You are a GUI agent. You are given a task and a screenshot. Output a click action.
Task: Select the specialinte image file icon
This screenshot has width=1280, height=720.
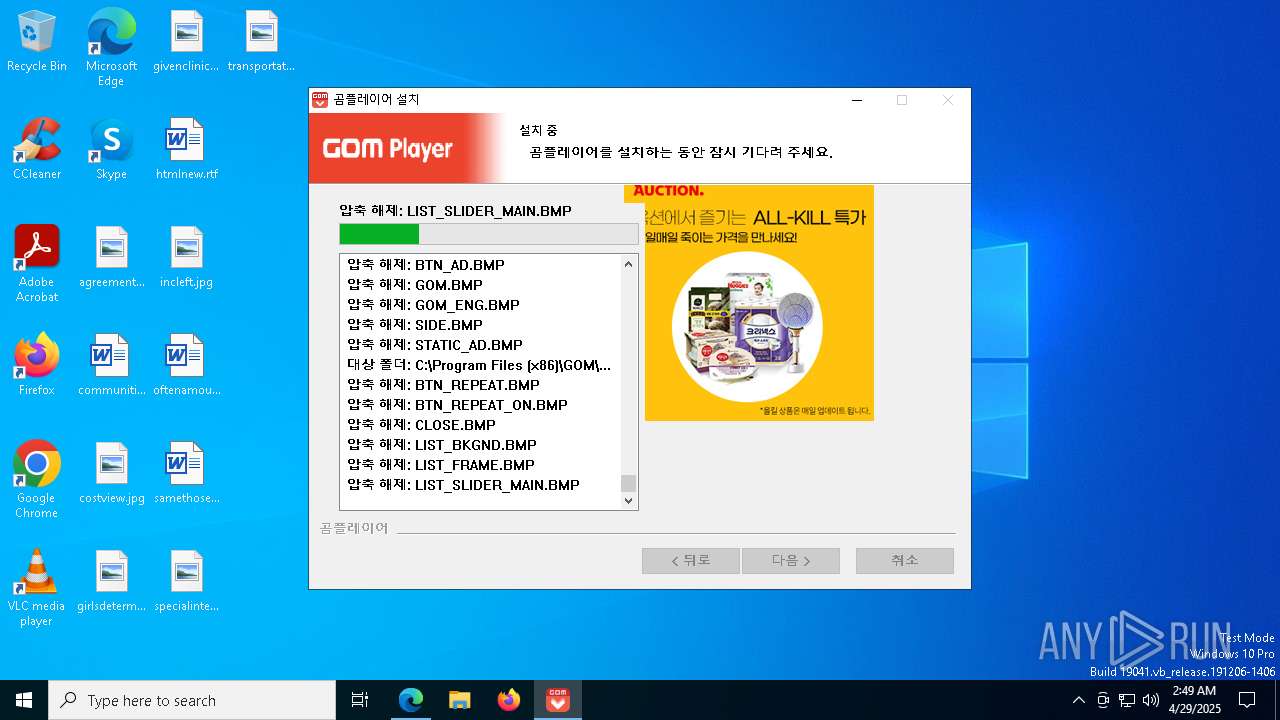(x=186, y=581)
